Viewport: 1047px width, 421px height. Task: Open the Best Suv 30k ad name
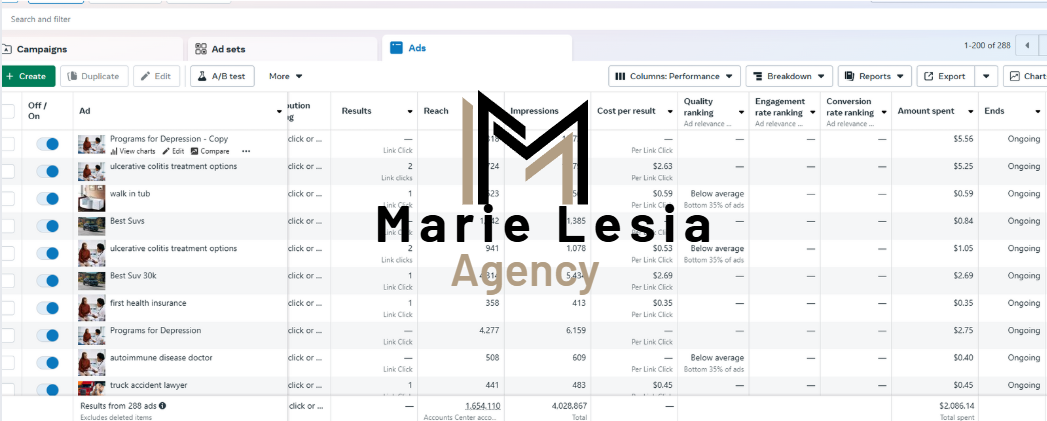tap(133, 275)
